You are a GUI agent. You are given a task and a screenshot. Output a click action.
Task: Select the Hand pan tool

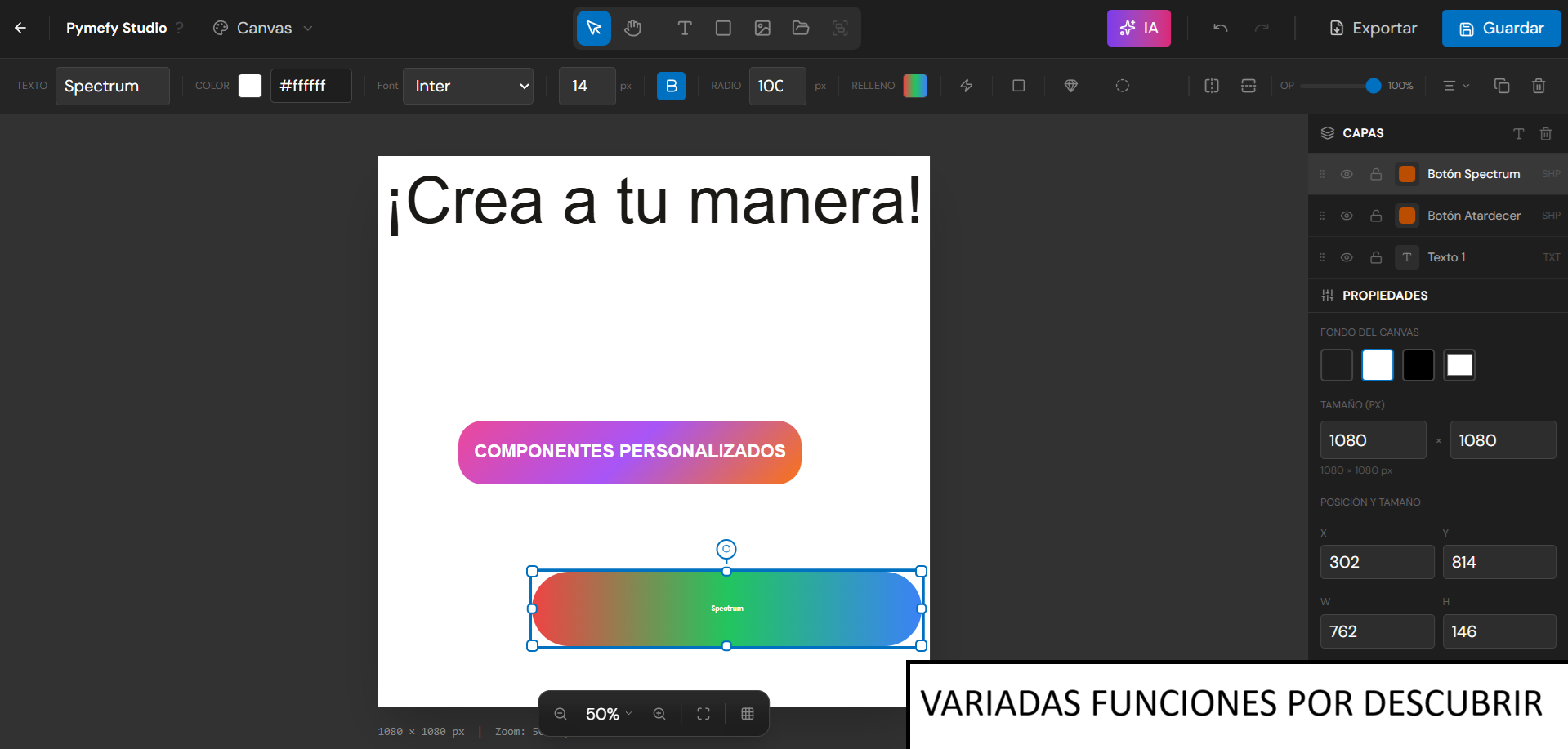click(633, 28)
